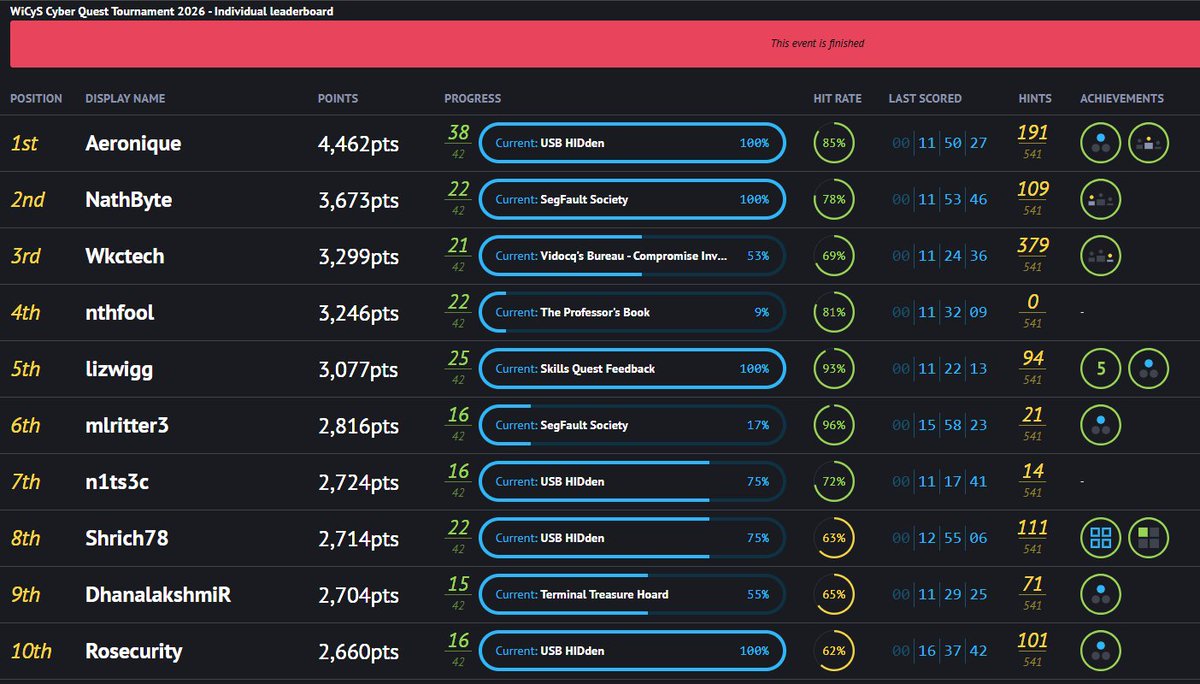
Task: Click lizwigg's three-dot achievement badge
Action: pyautogui.click(x=1149, y=369)
